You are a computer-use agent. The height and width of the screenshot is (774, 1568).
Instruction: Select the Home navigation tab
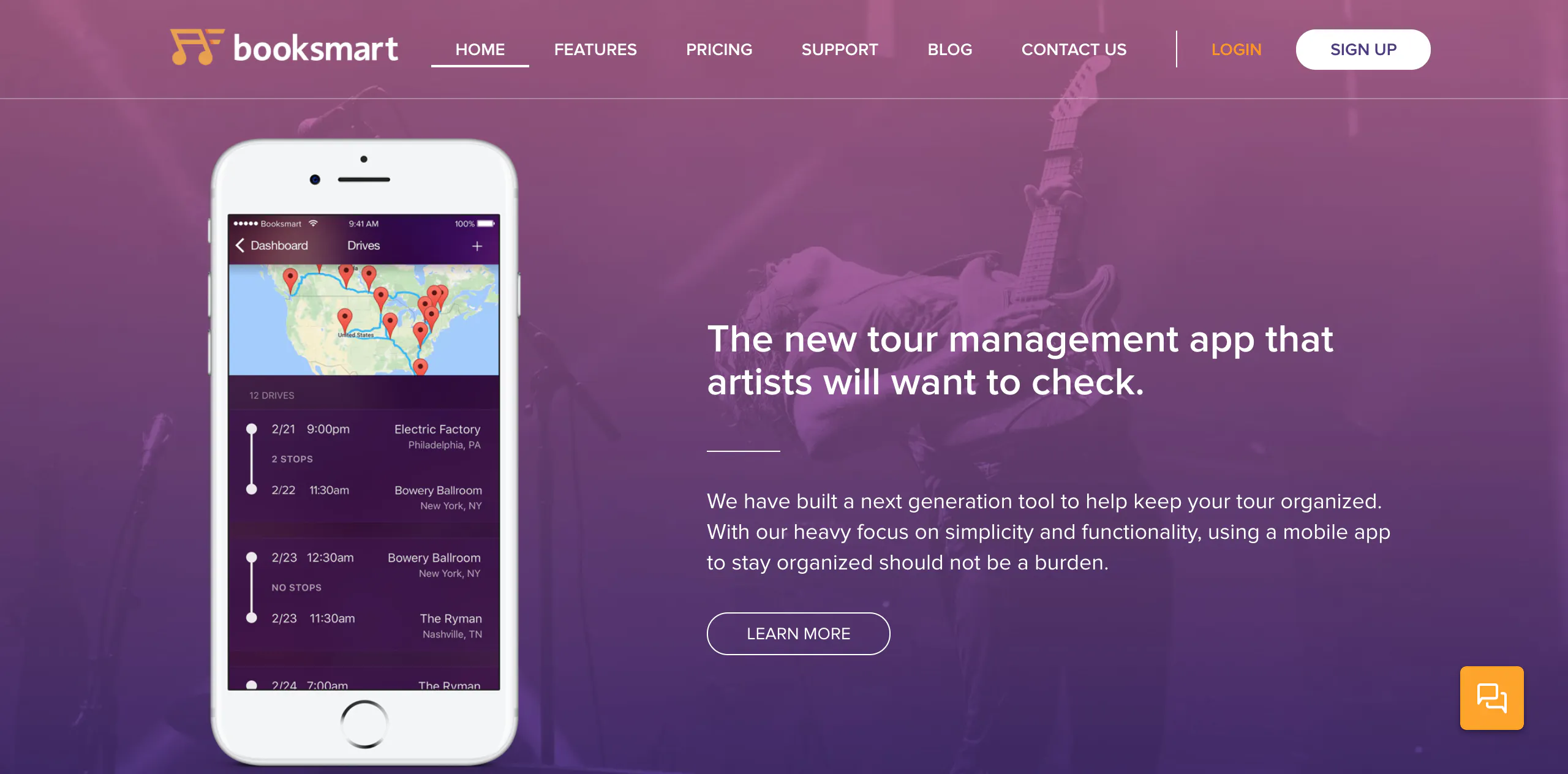tap(480, 50)
